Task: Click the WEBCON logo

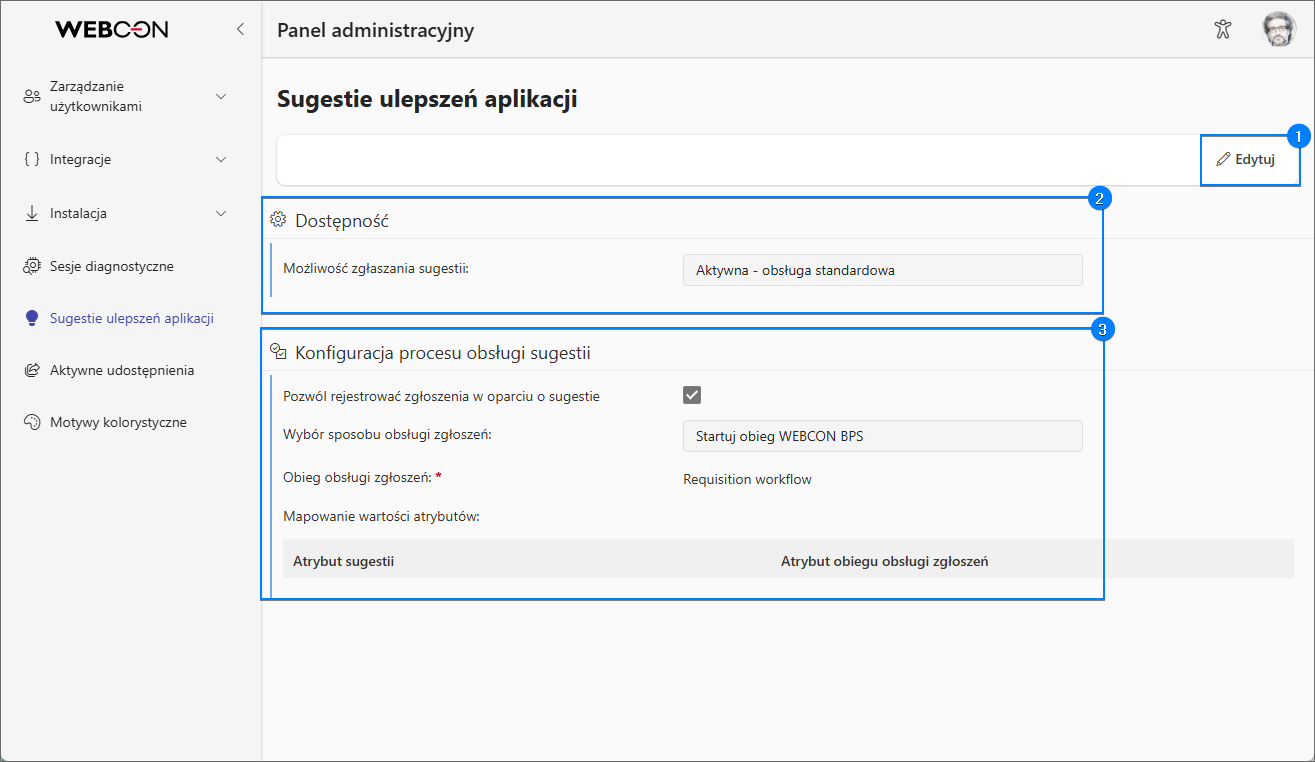Action: point(111,30)
